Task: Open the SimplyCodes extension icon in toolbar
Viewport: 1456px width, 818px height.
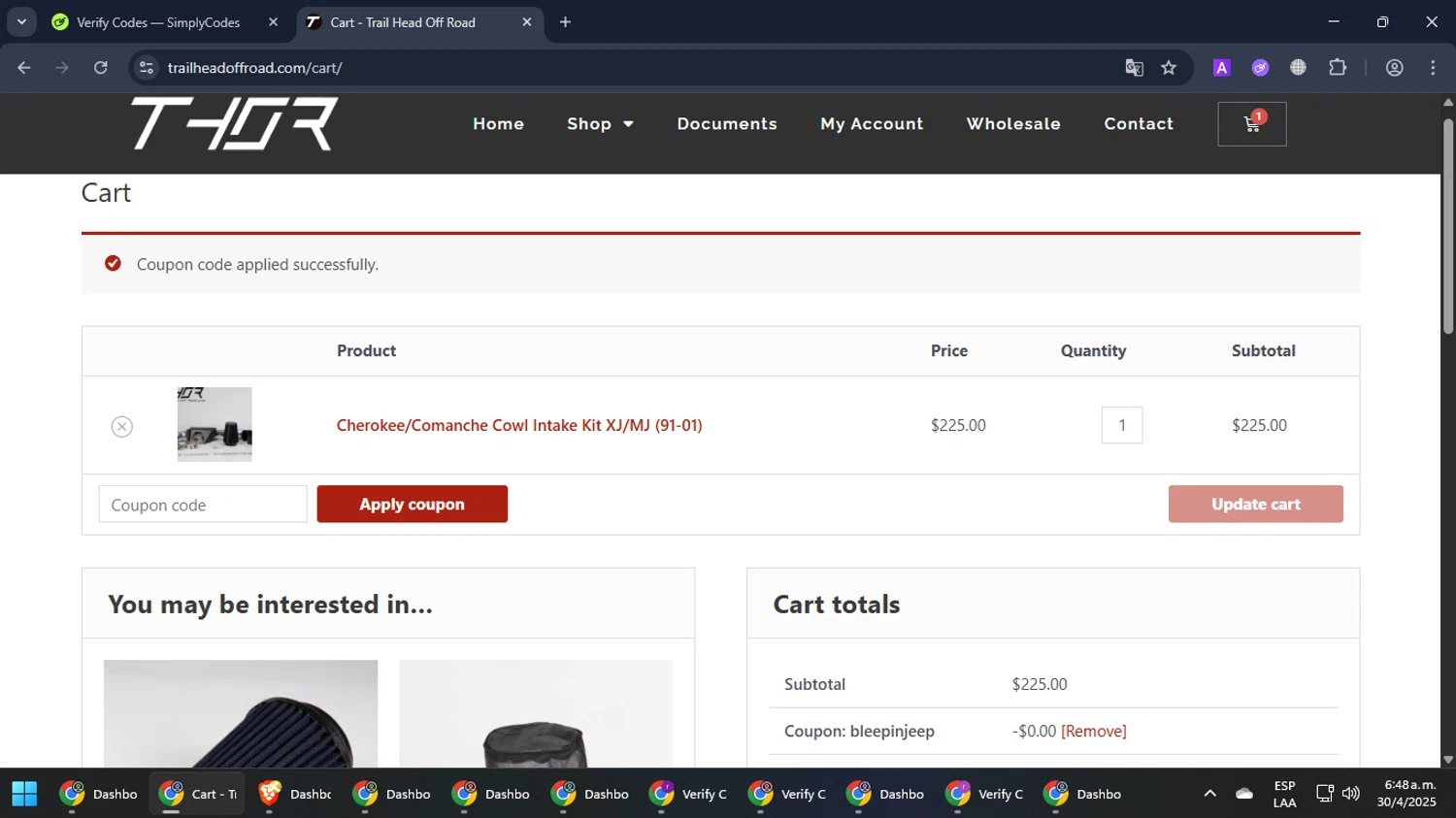Action: click(1260, 68)
